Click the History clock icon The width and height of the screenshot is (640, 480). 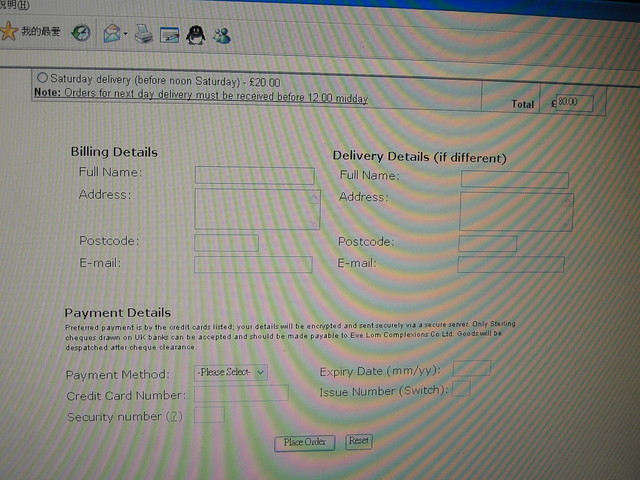tap(81, 33)
